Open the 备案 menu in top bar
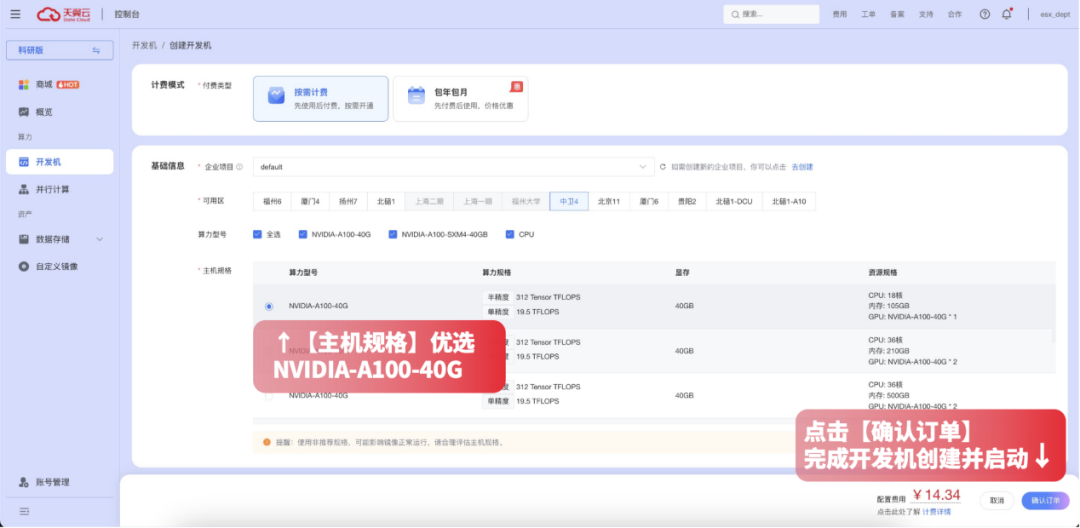The width and height of the screenshot is (1080, 528). click(897, 14)
